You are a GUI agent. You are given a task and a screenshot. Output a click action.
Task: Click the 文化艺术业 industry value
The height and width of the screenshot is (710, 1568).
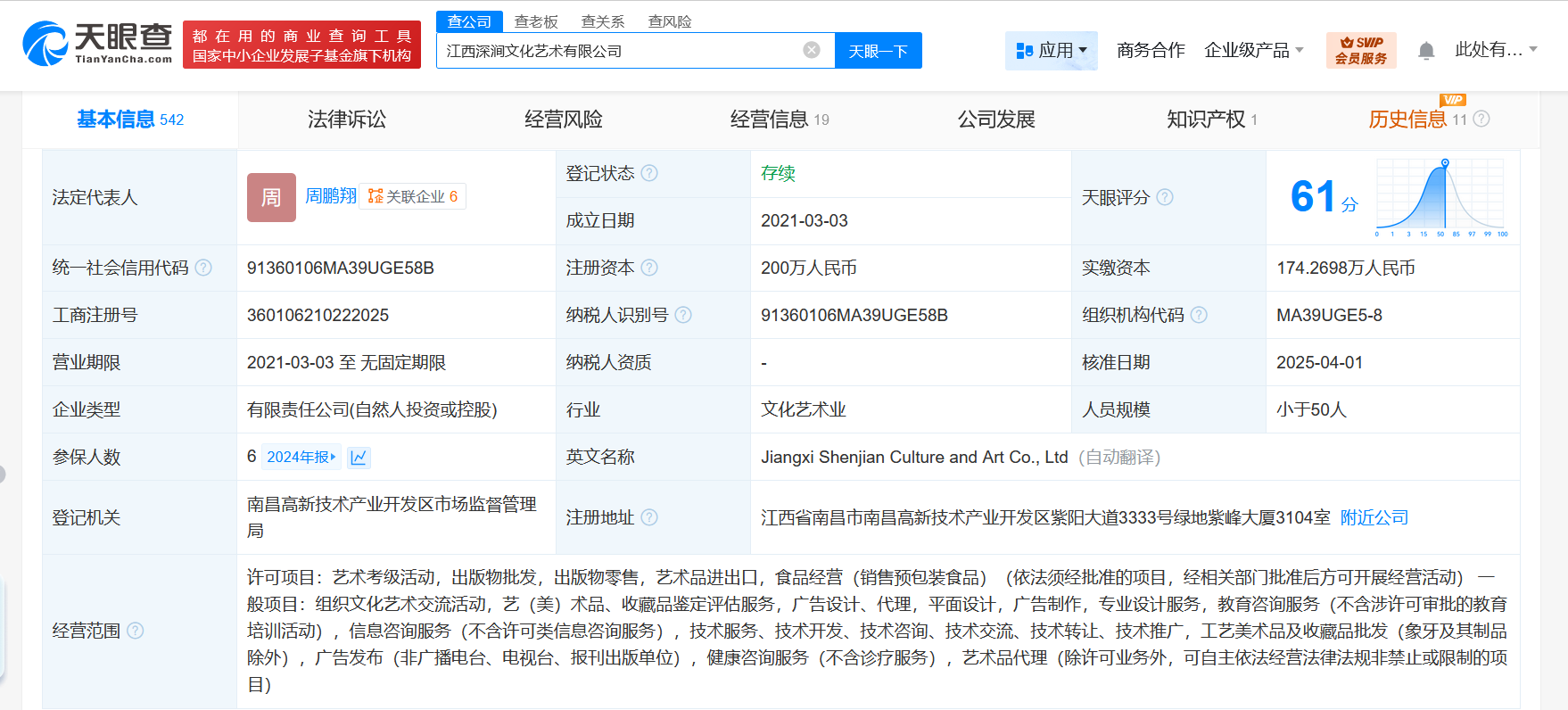[x=804, y=409]
